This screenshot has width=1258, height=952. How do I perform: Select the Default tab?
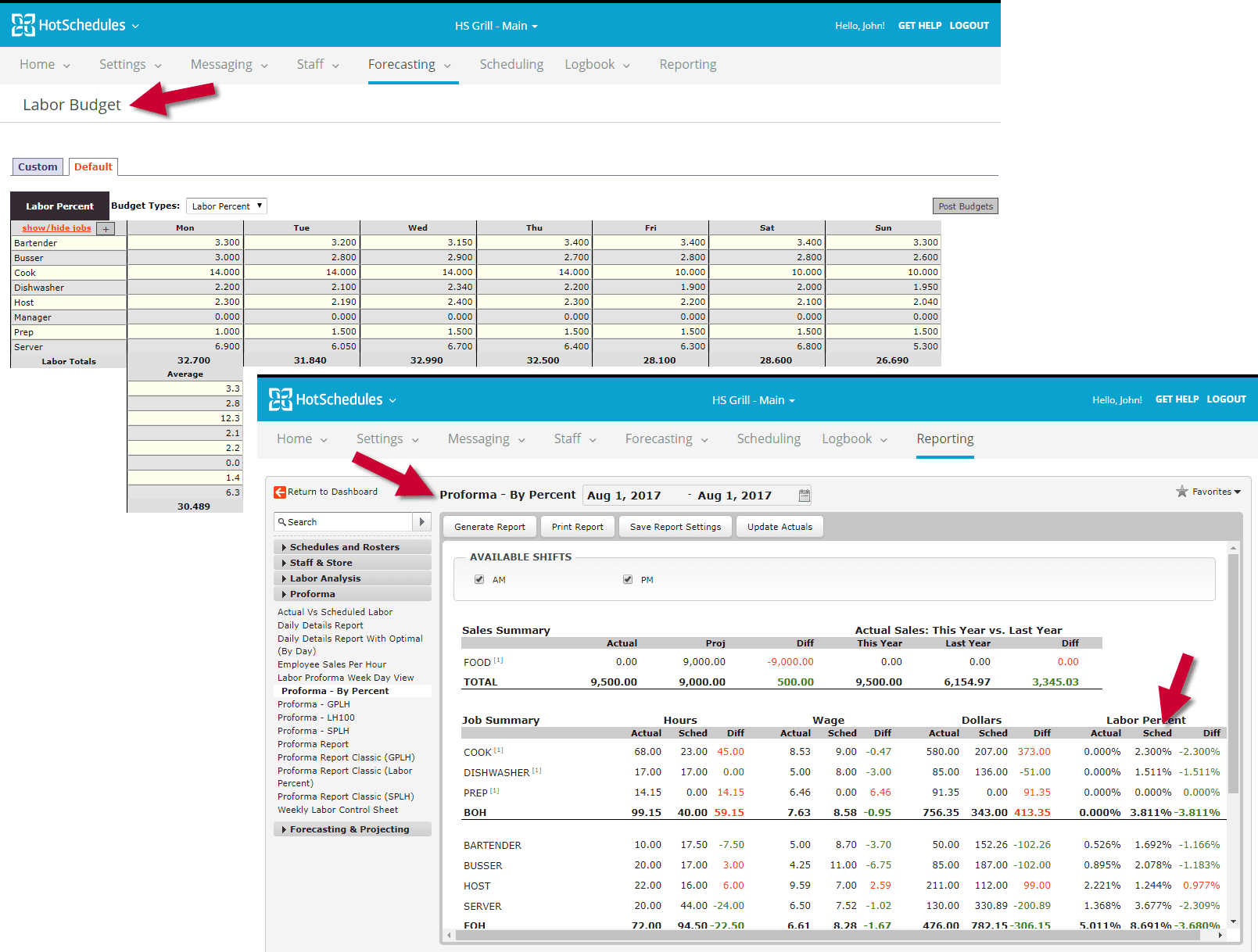click(x=93, y=167)
